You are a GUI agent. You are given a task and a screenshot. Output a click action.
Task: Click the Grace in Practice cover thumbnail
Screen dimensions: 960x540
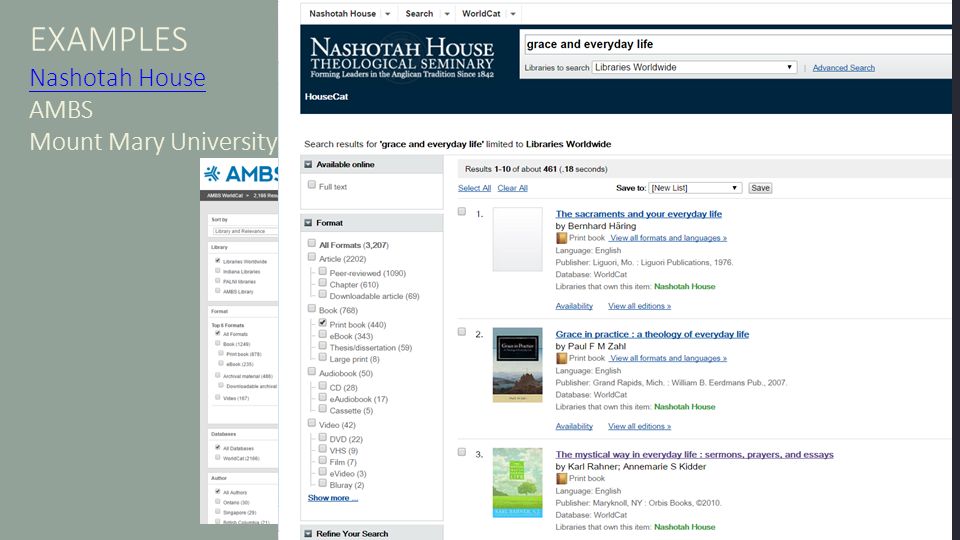[517, 365]
